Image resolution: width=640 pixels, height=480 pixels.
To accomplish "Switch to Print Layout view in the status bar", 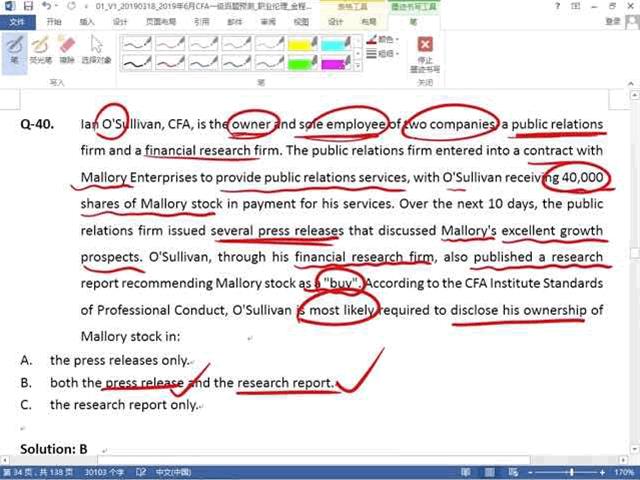I will coord(489,472).
